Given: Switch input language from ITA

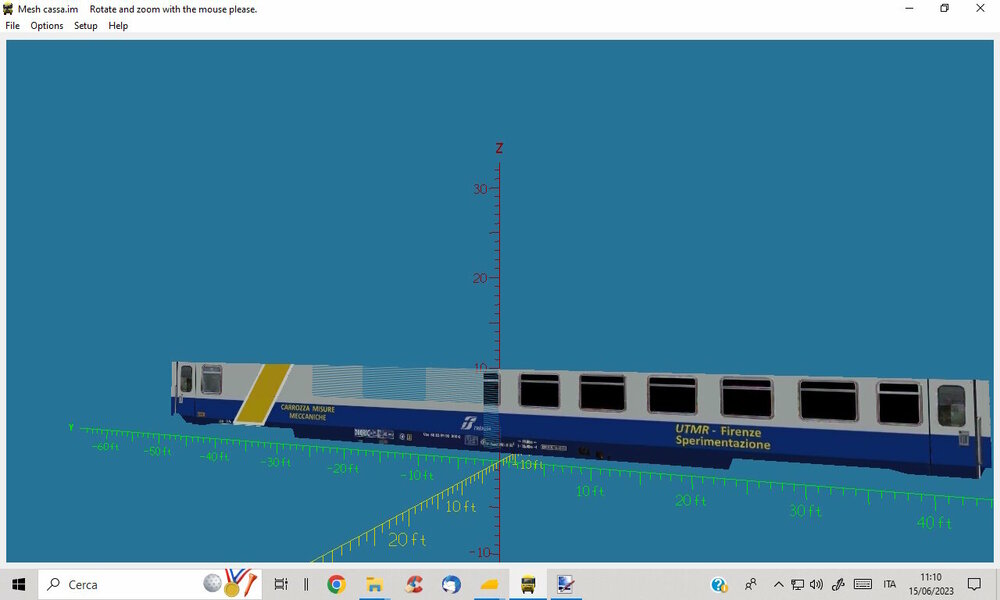Looking at the screenshot, I should point(890,584).
